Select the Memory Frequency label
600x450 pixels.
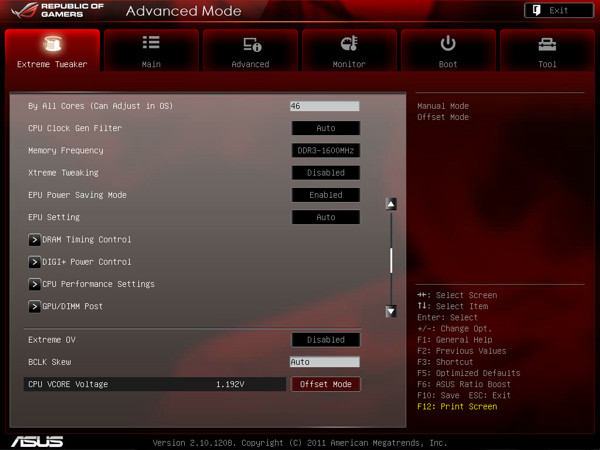(66, 150)
